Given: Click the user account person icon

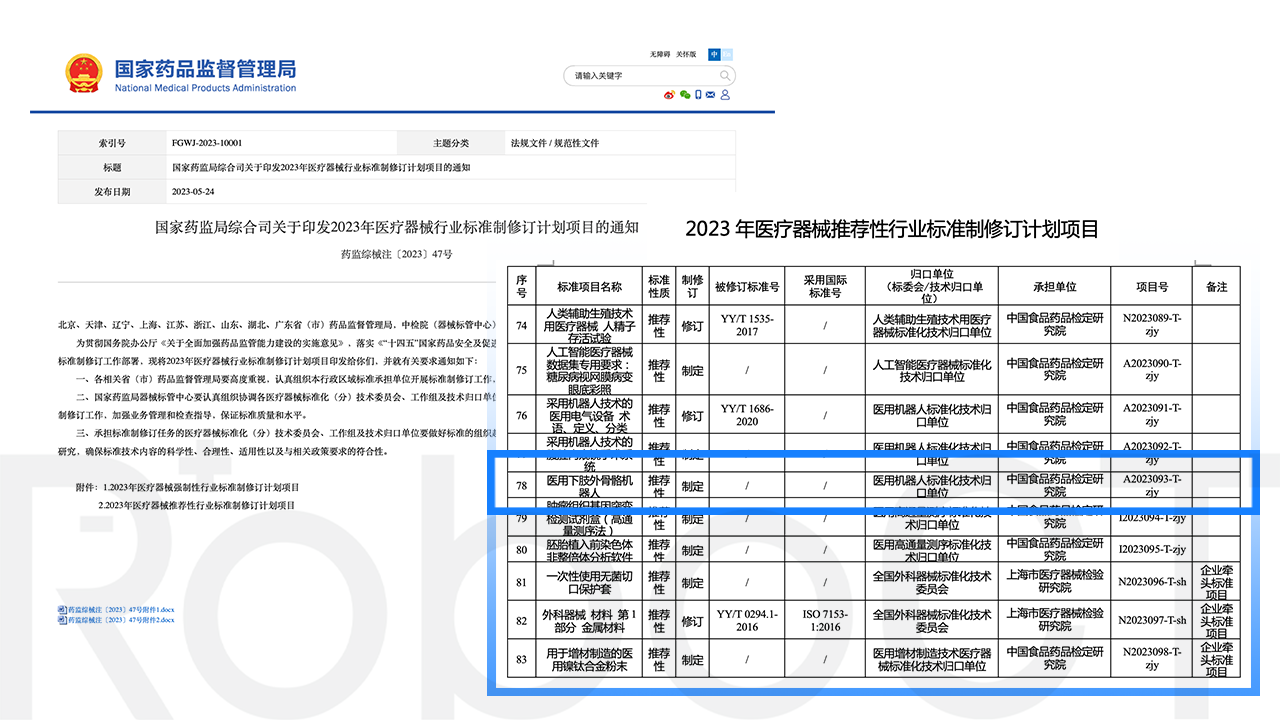Looking at the screenshot, I should click(725, 94).
